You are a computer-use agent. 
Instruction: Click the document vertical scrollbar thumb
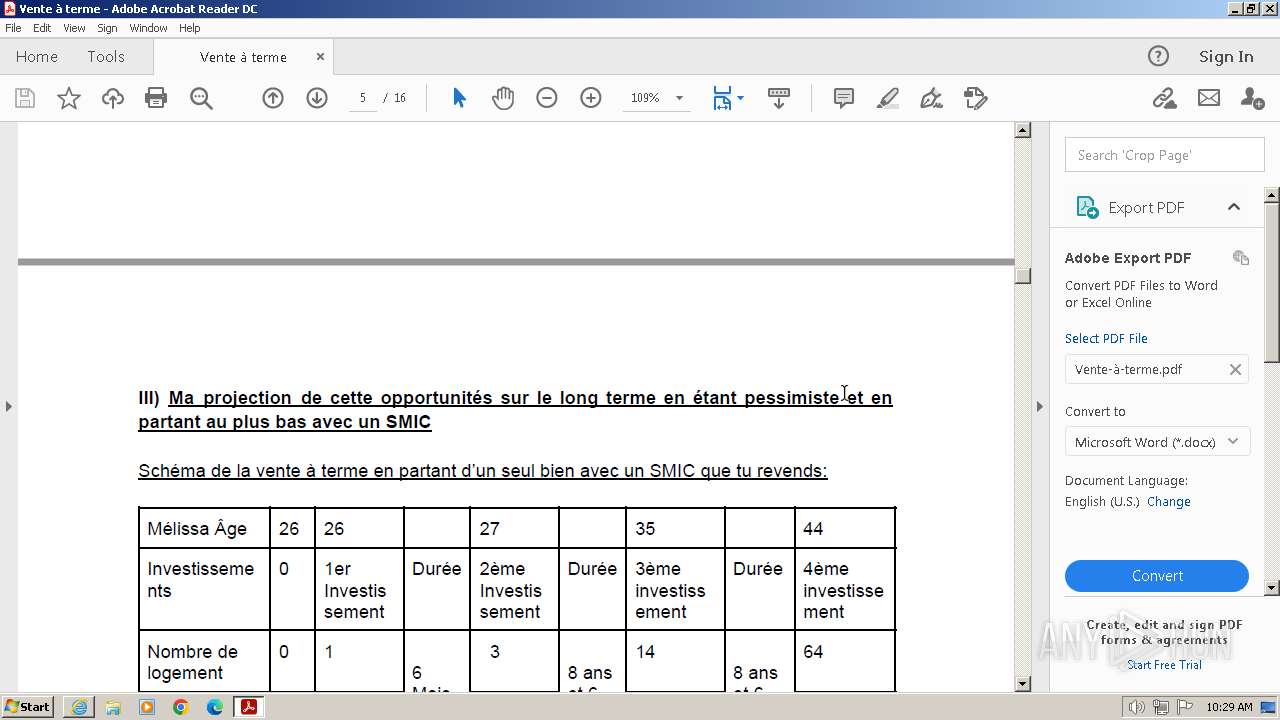[x=1022, y=276]
